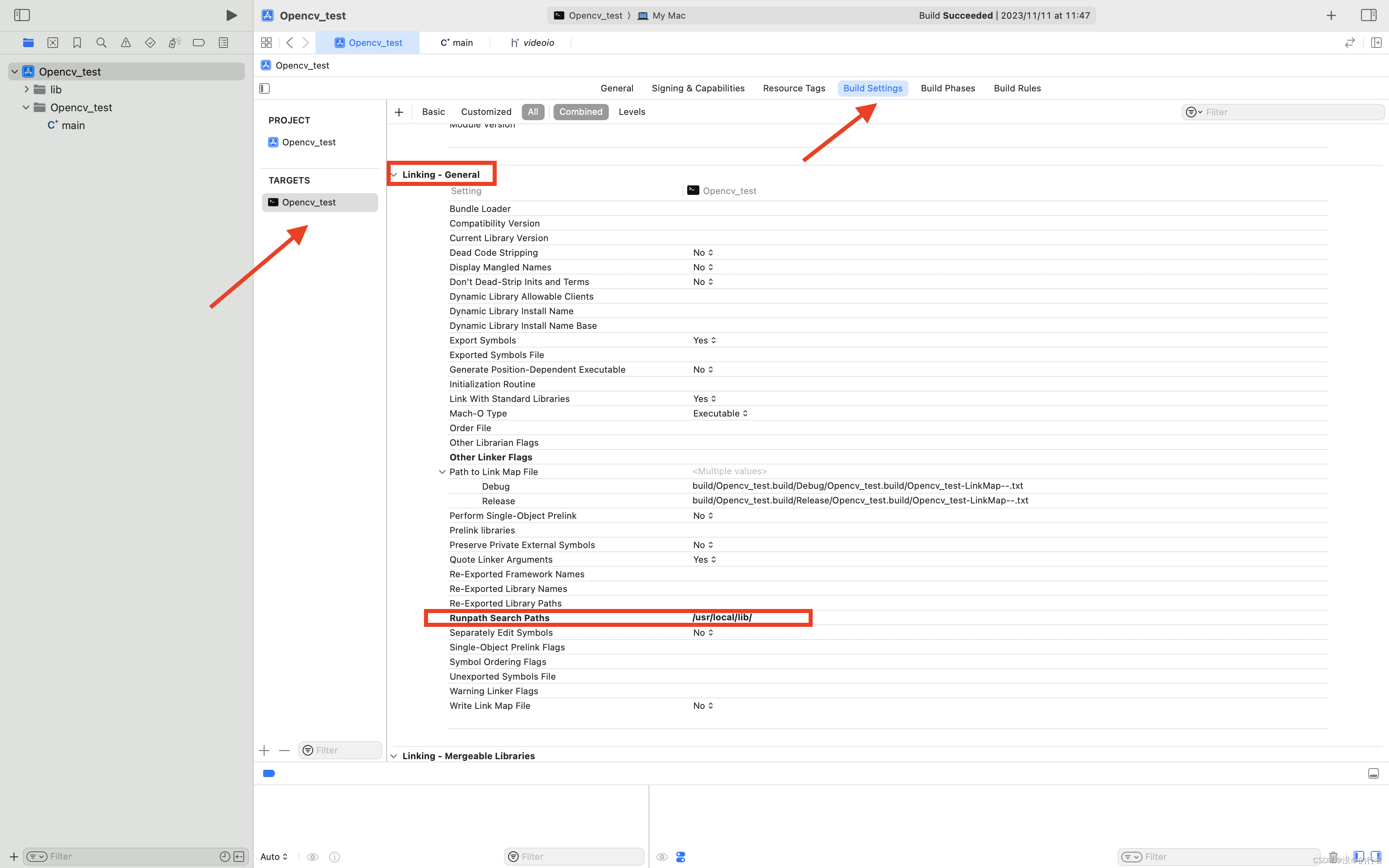Select the Combined view mode

(x=580, y=112)
